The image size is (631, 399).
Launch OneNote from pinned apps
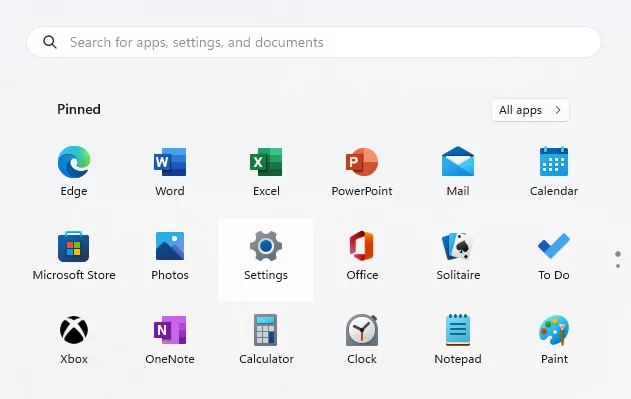click(170, 330)
